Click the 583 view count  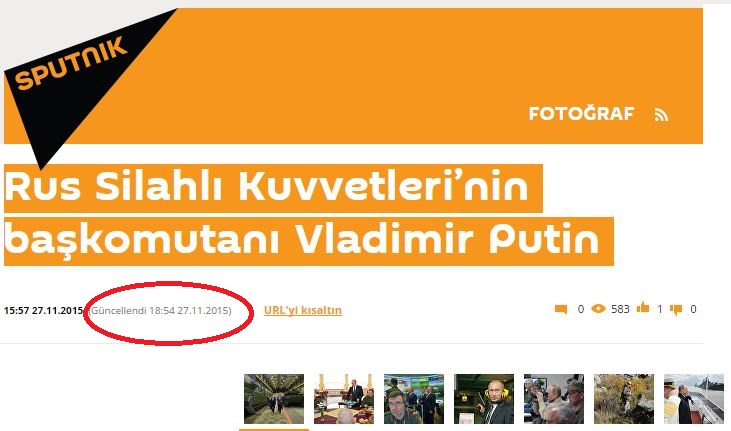[x=620, y=309]
